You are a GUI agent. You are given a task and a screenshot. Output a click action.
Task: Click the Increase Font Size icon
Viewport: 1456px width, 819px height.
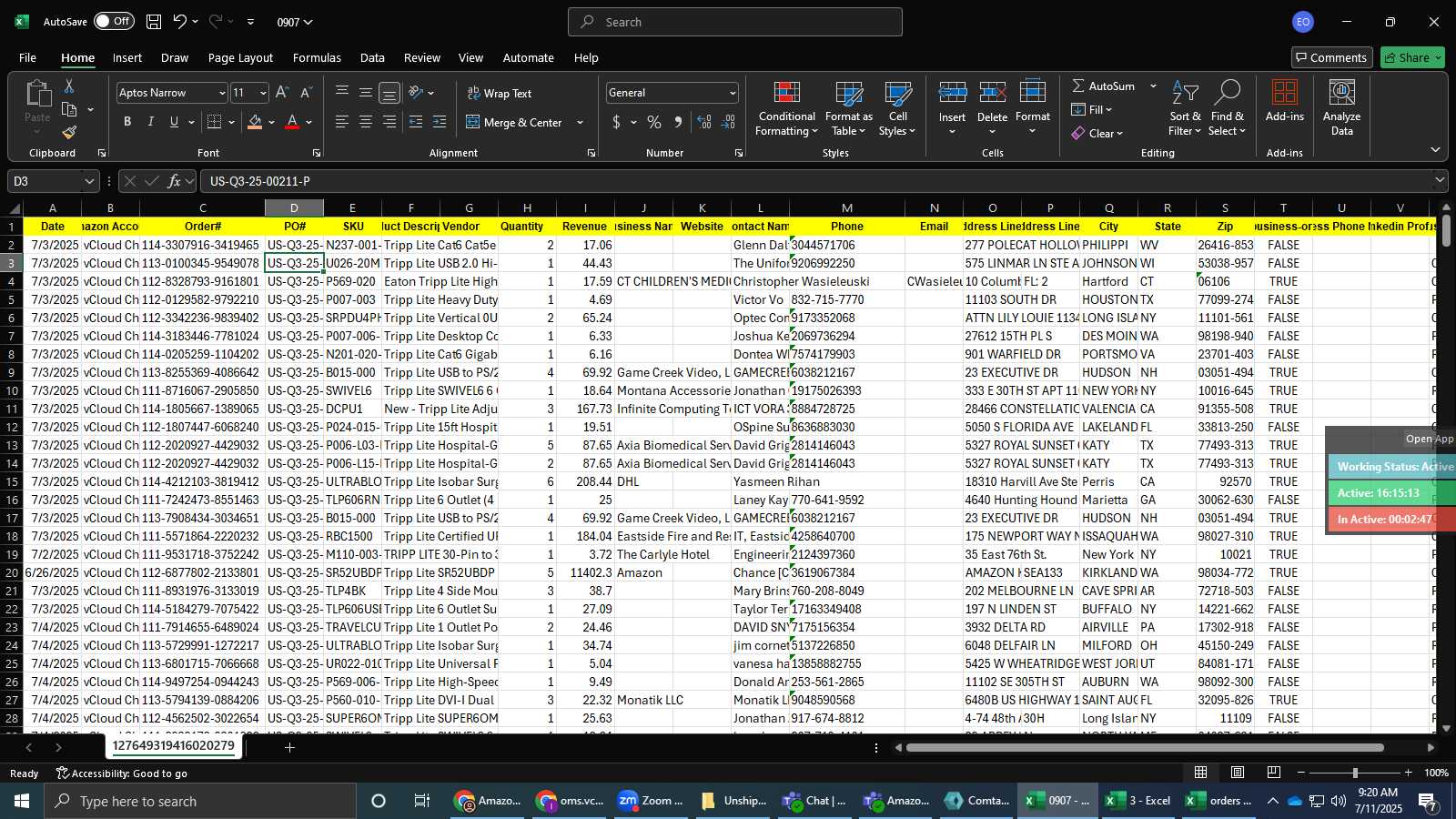[282, 93]
